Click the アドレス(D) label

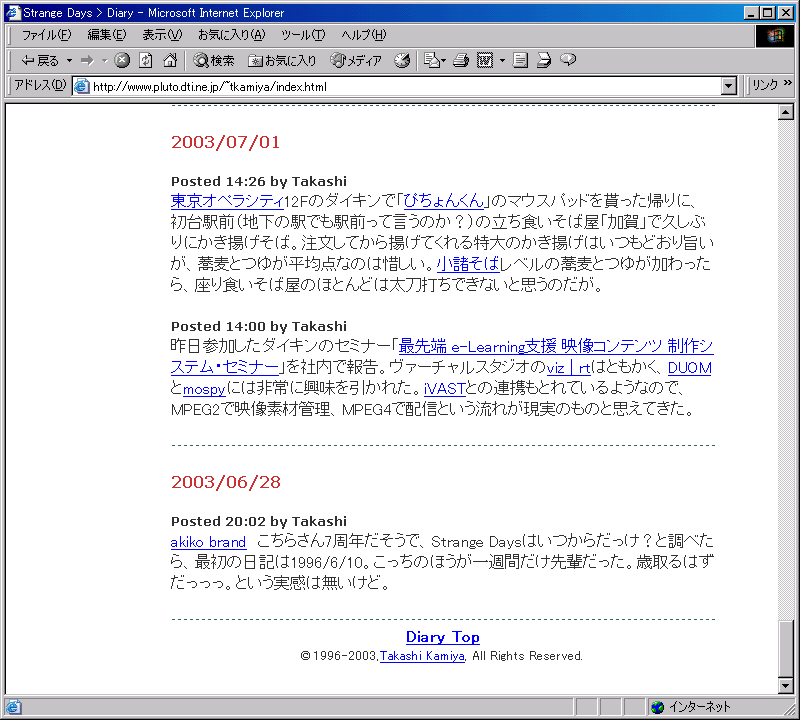tap(40, 85)
